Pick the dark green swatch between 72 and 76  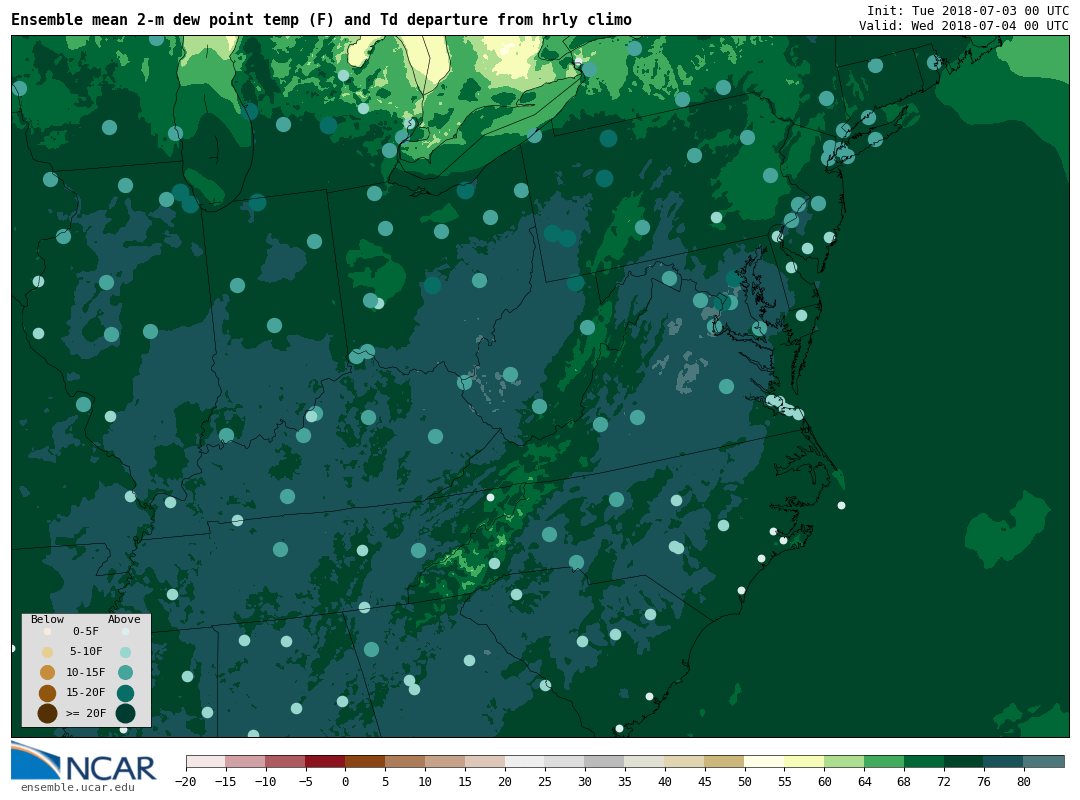(x=964, y=761)
